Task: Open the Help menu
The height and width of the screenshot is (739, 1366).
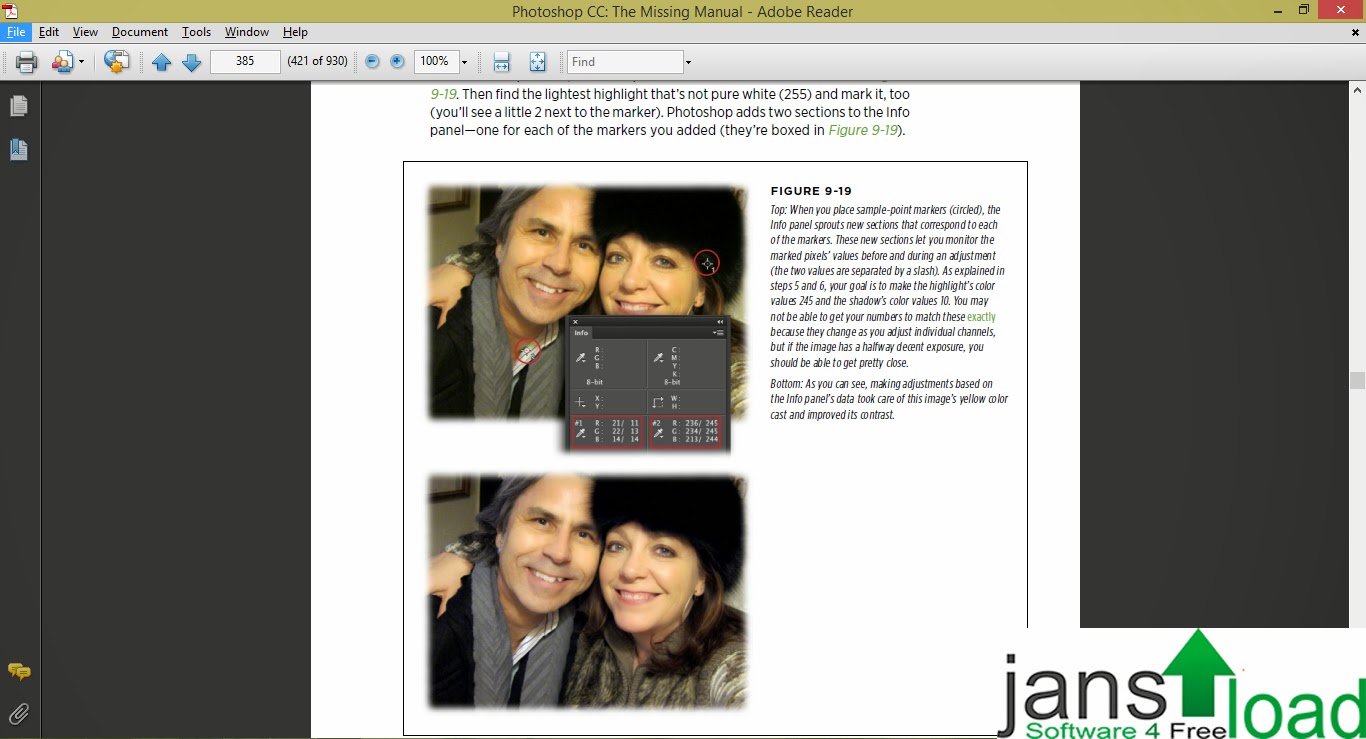Action: (295, 32)
